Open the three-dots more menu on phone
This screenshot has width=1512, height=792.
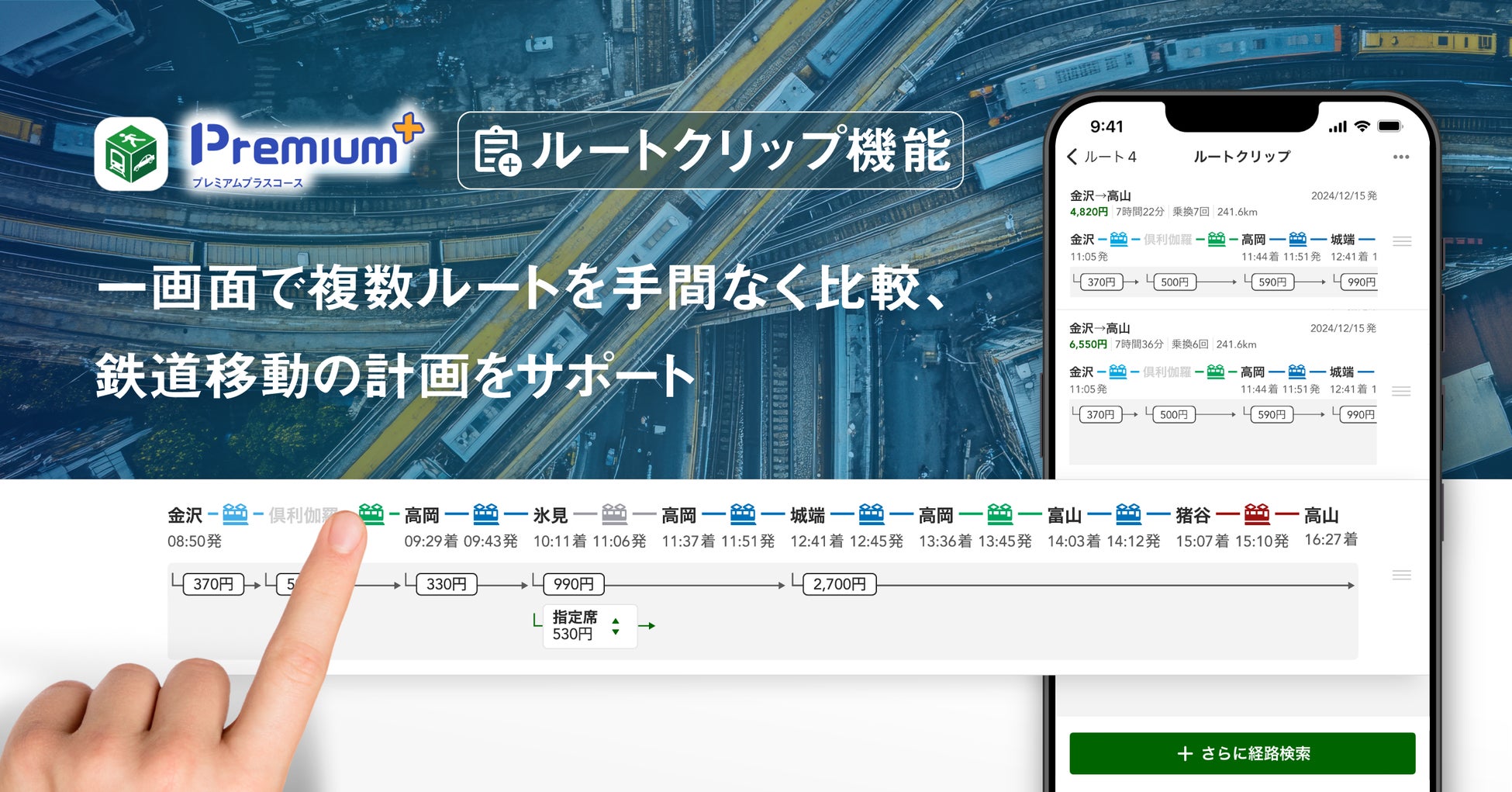pos(1400,157)
